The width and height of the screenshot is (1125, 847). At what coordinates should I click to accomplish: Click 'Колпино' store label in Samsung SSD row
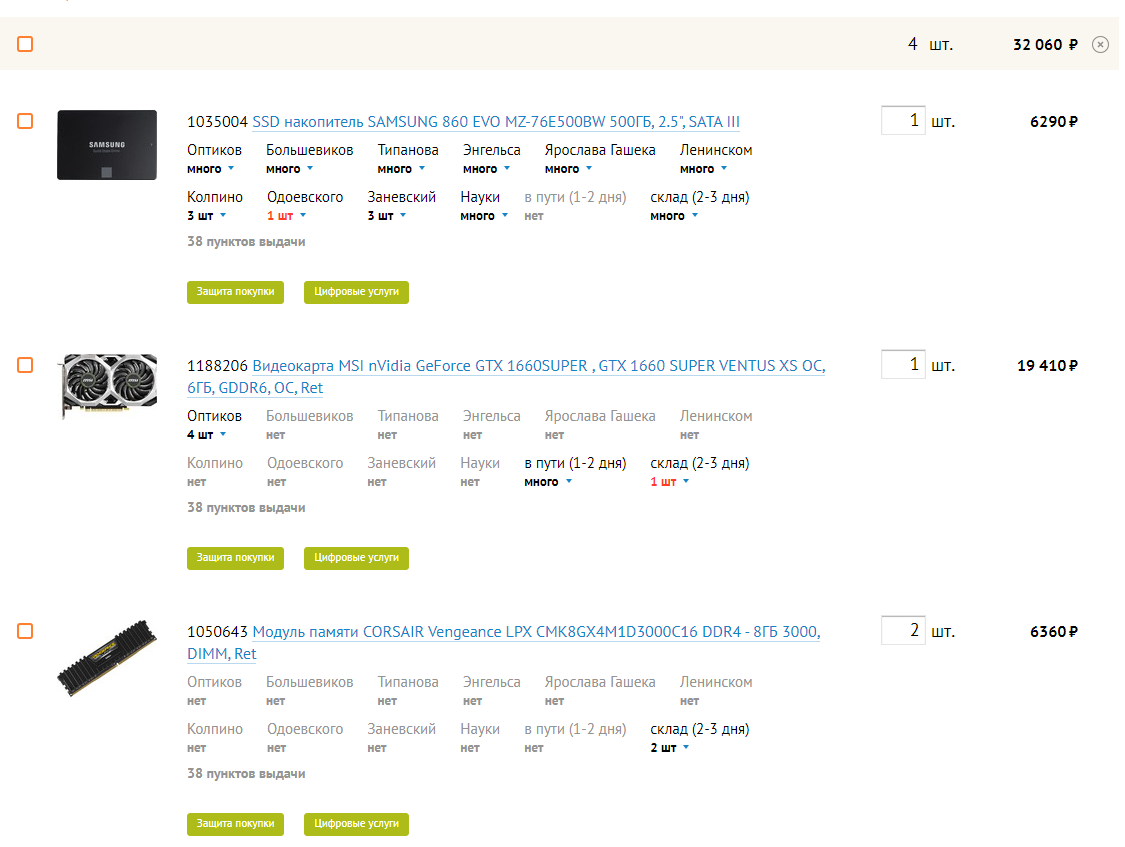tap(215, 197)
